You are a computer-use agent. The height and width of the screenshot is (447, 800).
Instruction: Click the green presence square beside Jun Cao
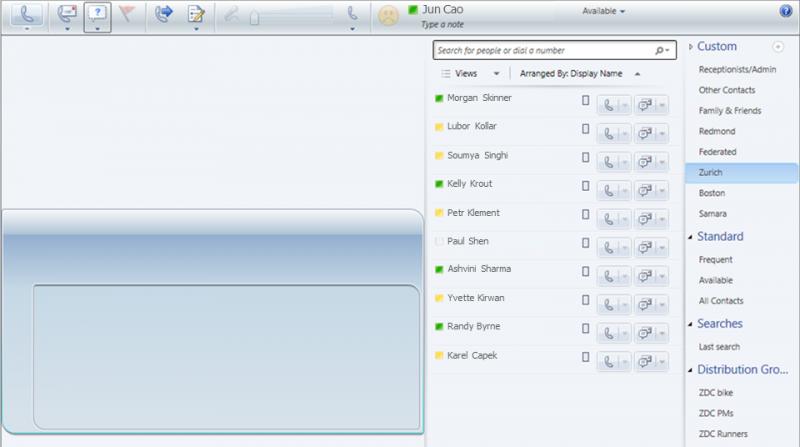pos(413,9)
